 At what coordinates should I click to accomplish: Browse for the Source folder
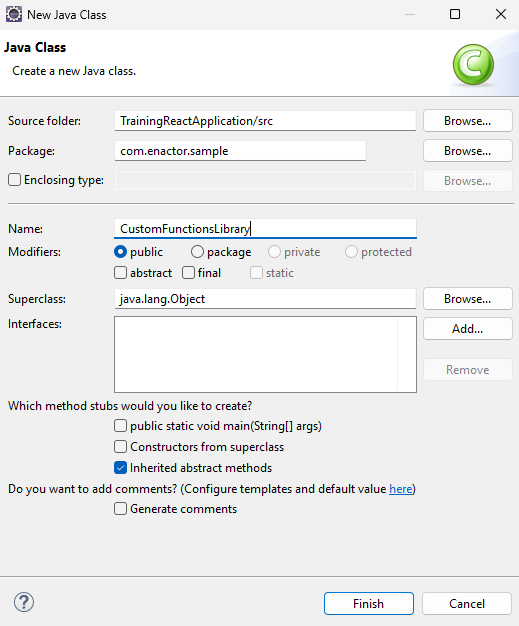[x=467, y=121]
